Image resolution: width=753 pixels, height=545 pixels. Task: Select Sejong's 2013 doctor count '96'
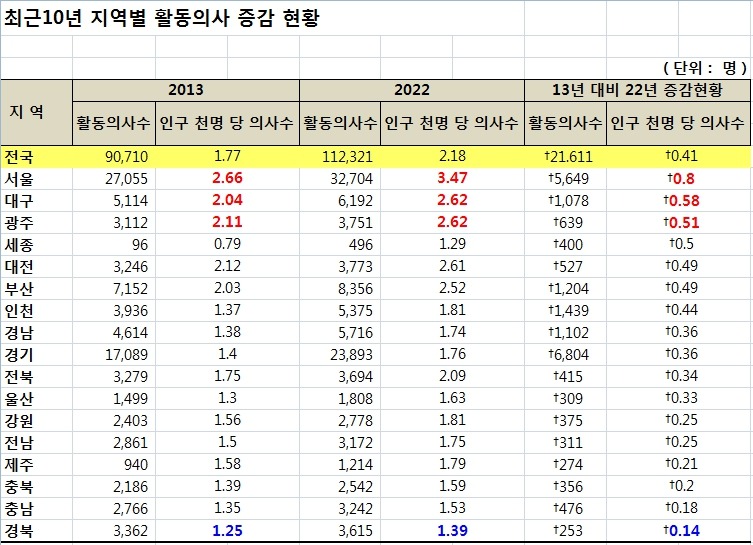tap(140, 245)
